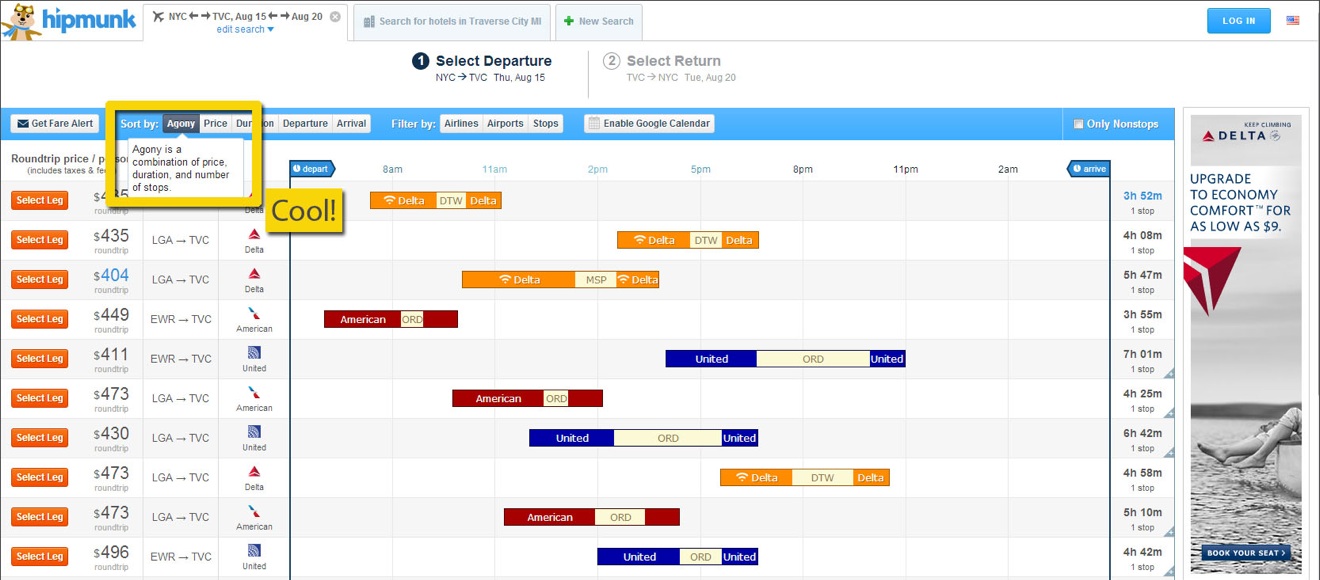The height and width of the screenshot is (580, 1320).
Task: Open the Airports filter
Action: coord(505,124)
